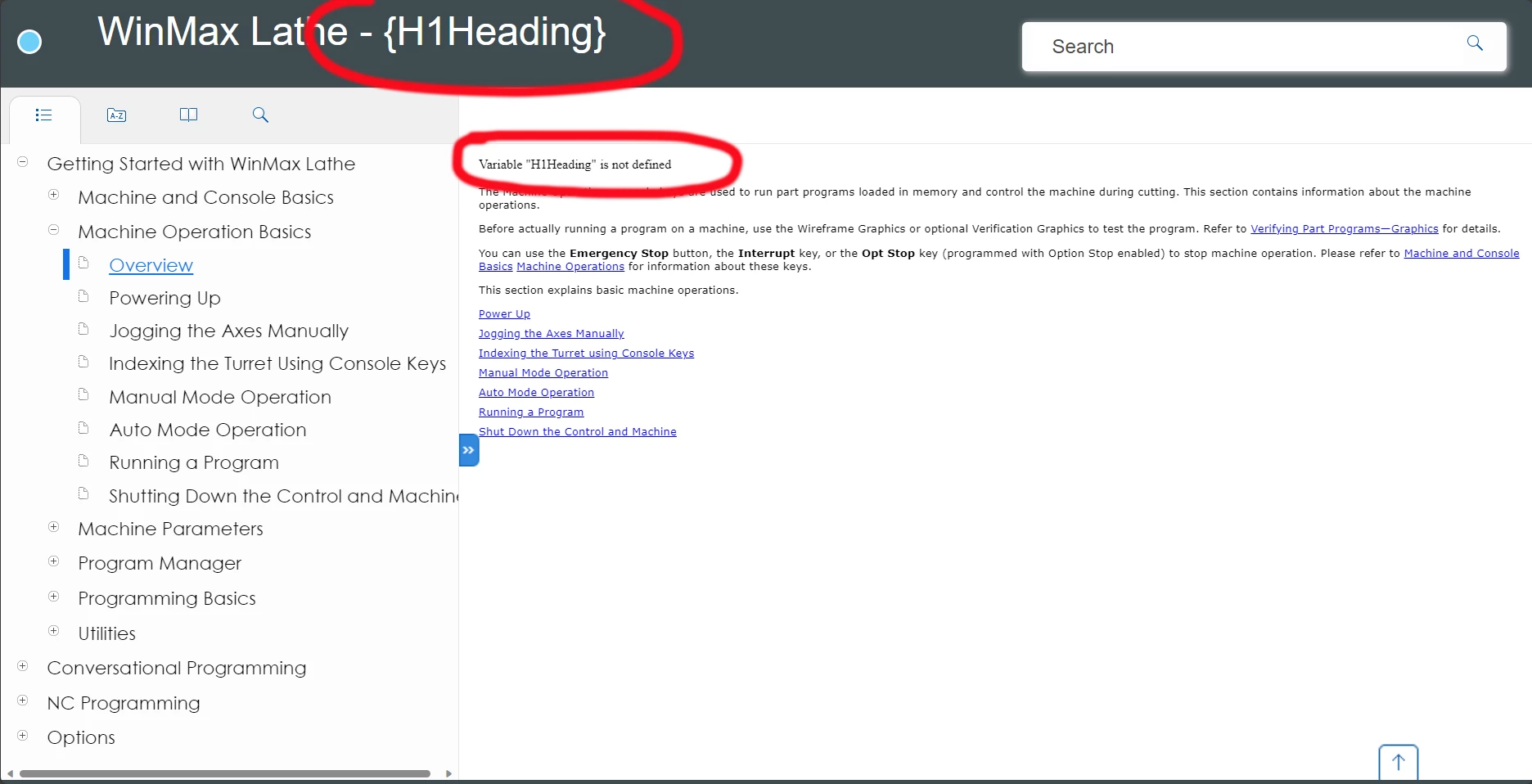Open Powering Up topic
Screen dimensions: 1532x784
click(165, 298)
